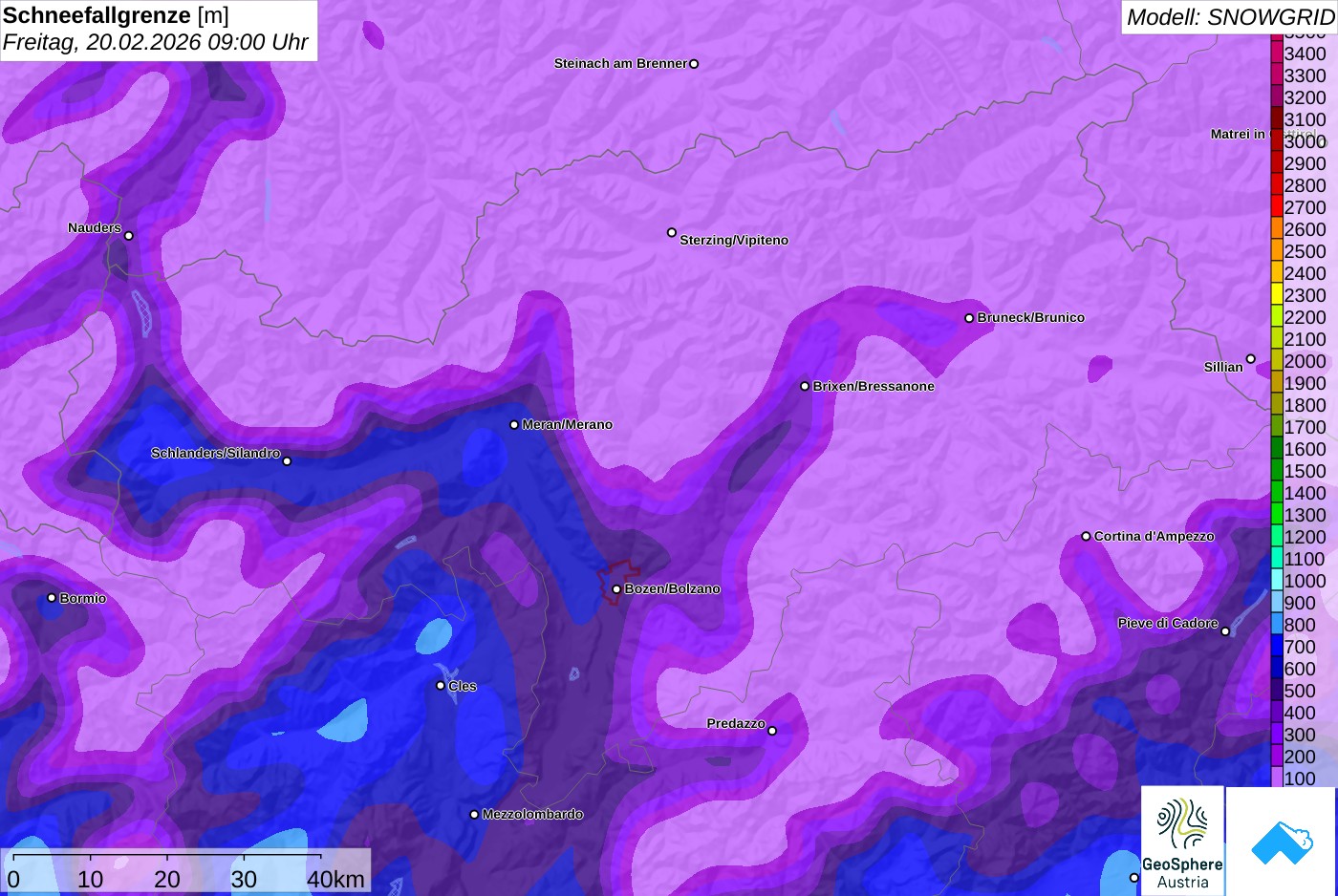Click the 0 mark on scale bar
This screenshot has width=1338, height=896.
point(13,879)
